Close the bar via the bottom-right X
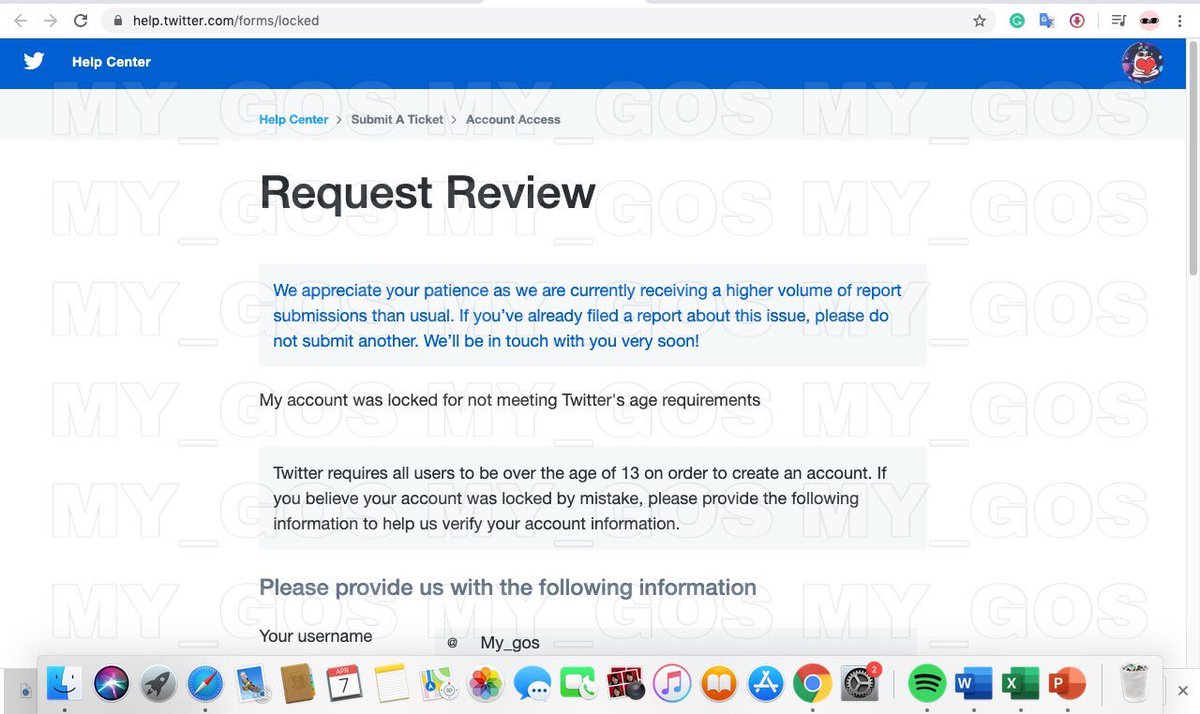1200x714 pixels. (x=1184, y=691)
